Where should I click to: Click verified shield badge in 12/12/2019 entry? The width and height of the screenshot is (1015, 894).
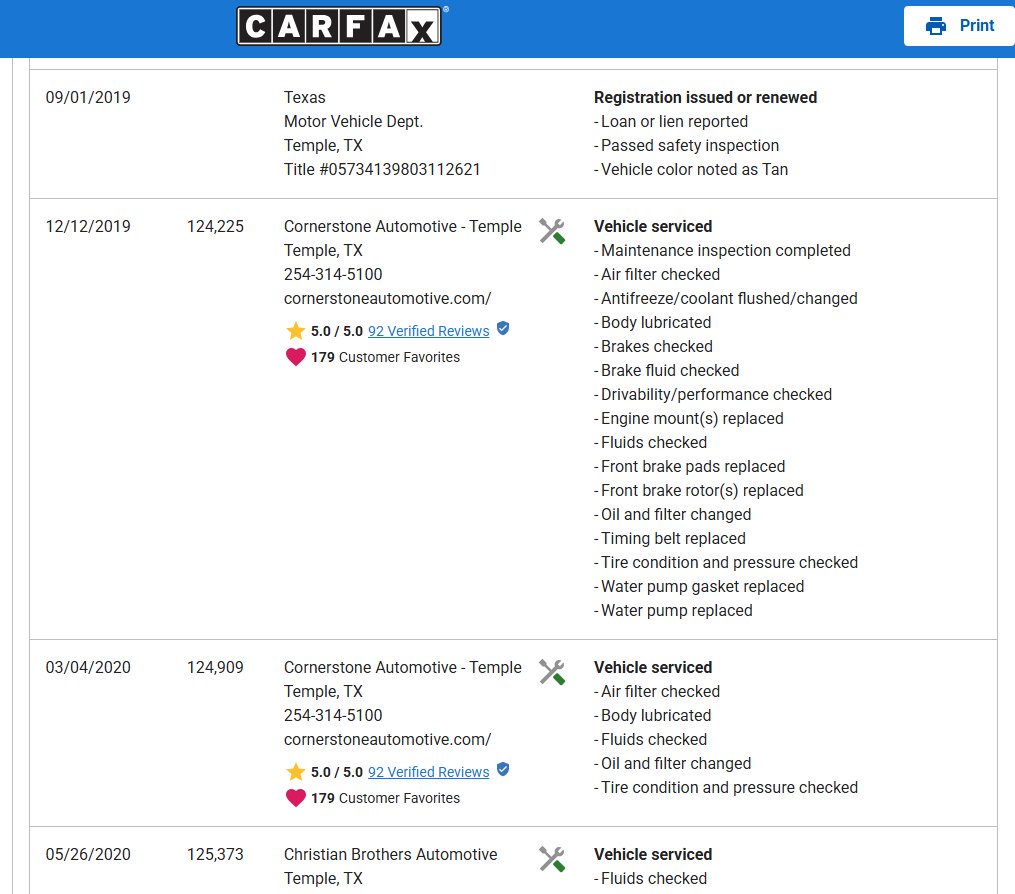tap(503, 328)
